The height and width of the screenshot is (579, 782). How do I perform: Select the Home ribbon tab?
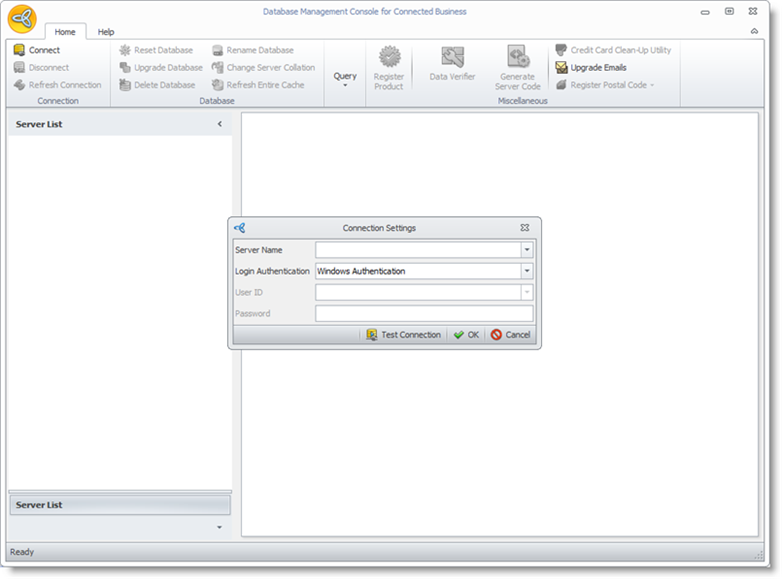pyautogui.click(x=65, y=32)
